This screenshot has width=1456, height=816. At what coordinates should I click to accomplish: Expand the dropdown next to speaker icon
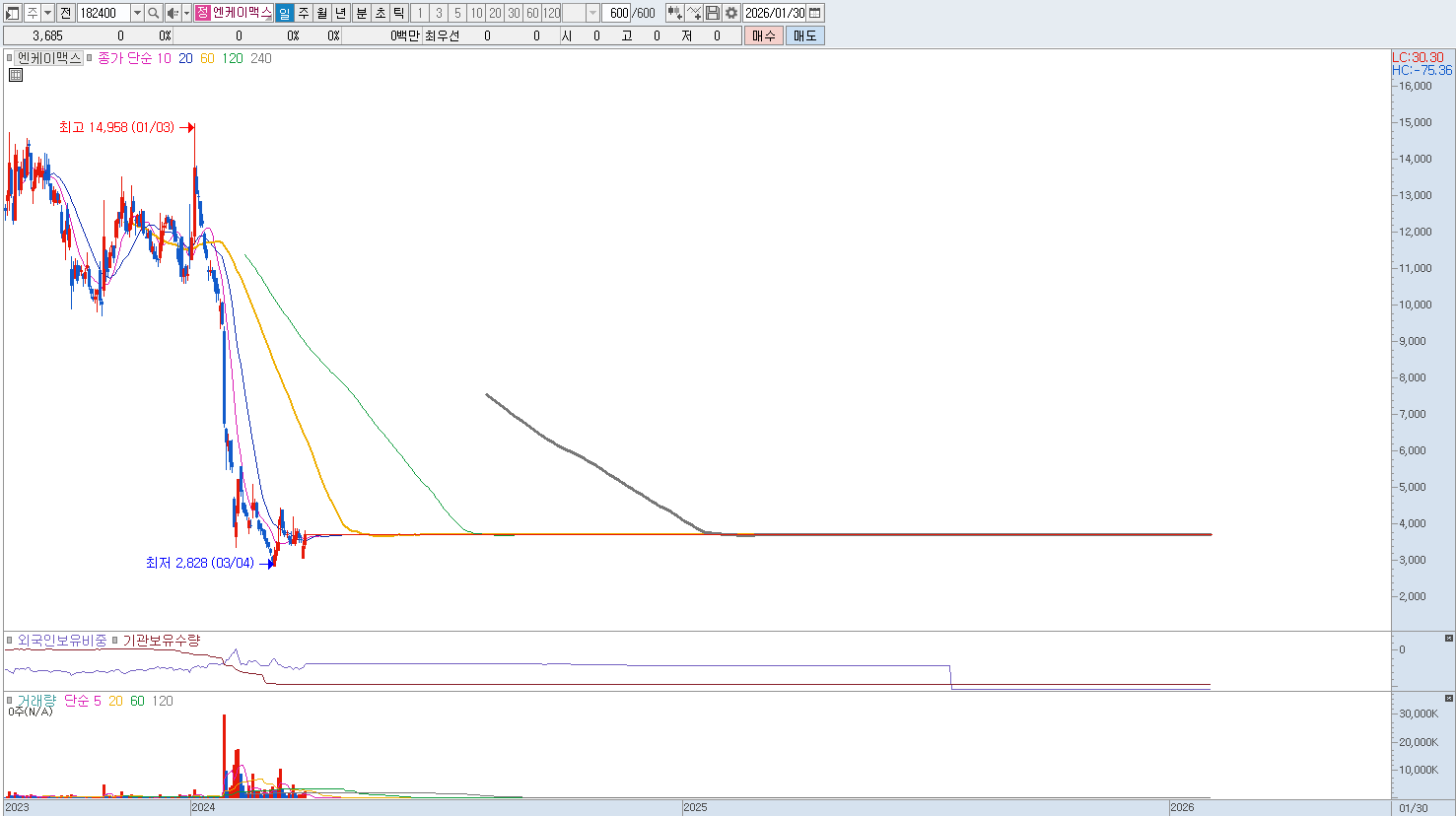(186, 13)
